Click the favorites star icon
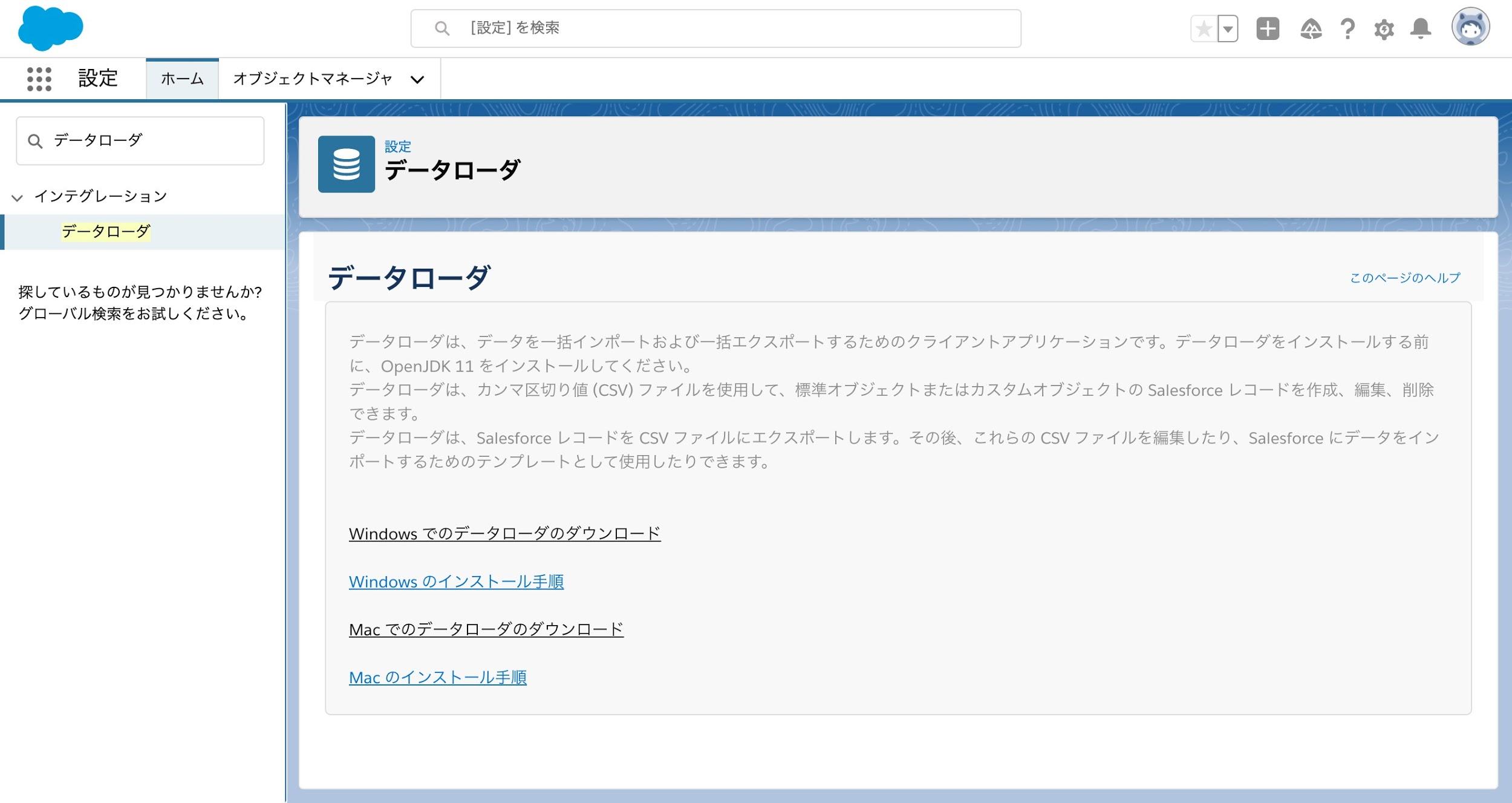Viewport: 1512px width, 803px height. click(1204, 29)
